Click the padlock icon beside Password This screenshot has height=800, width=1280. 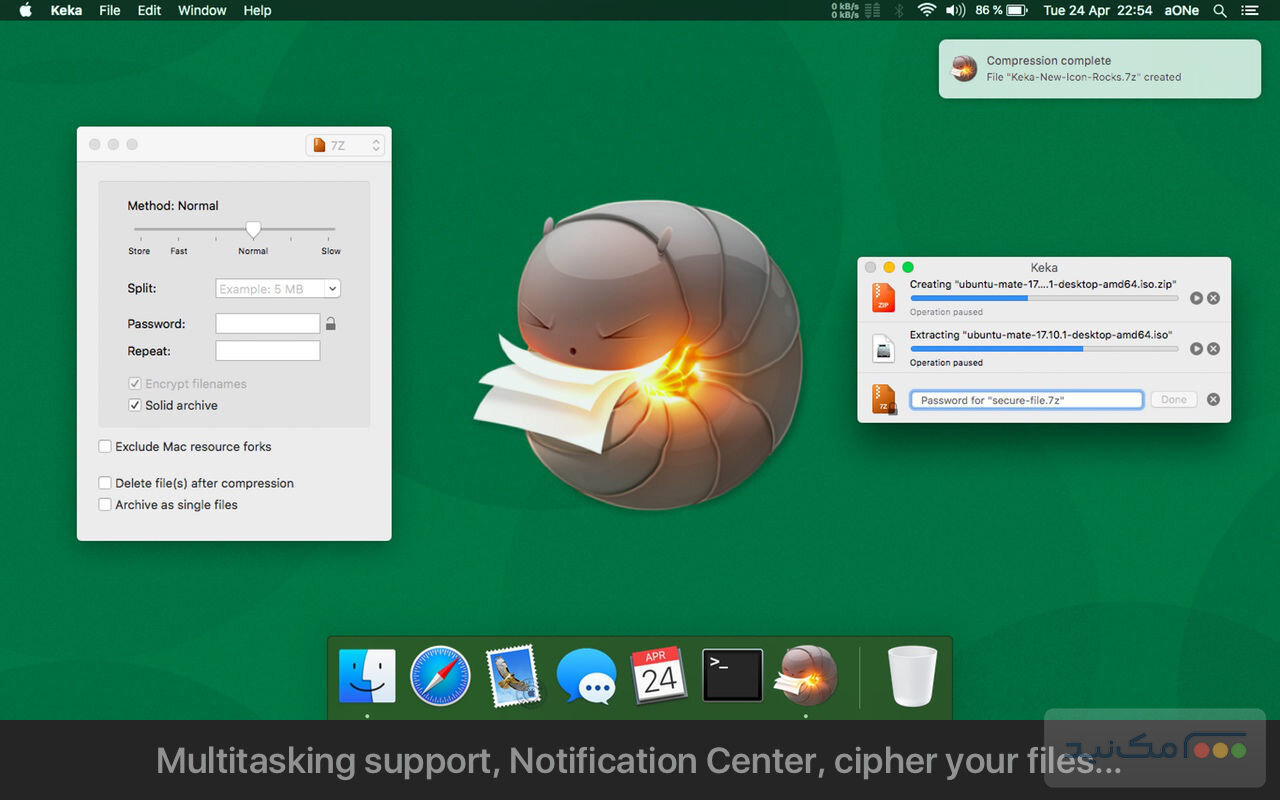pos(331,324)
